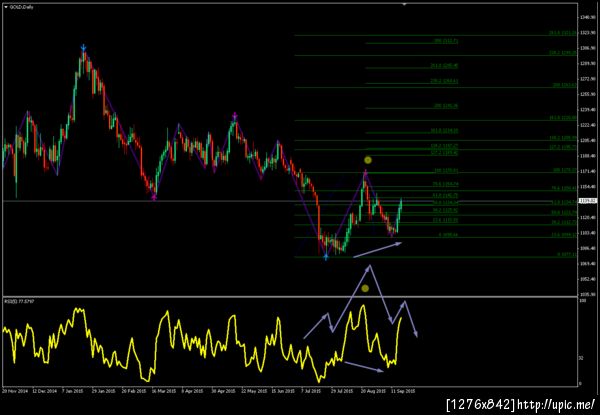Click the 20 Aug 2015 date label
This screenshot has height=415, width=600.
coord(372,391)
